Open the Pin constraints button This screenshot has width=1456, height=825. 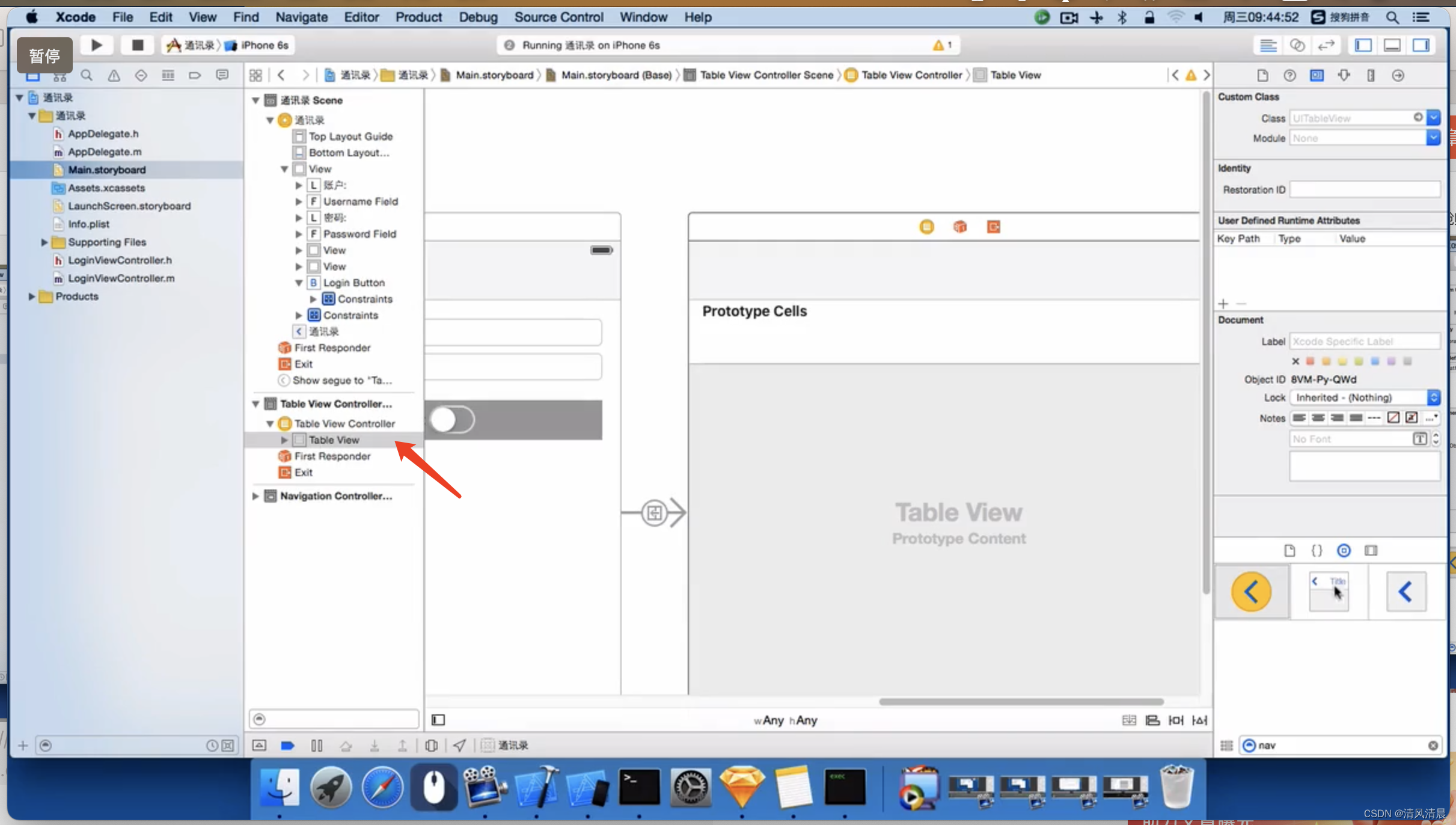[x=1176, y=720]
